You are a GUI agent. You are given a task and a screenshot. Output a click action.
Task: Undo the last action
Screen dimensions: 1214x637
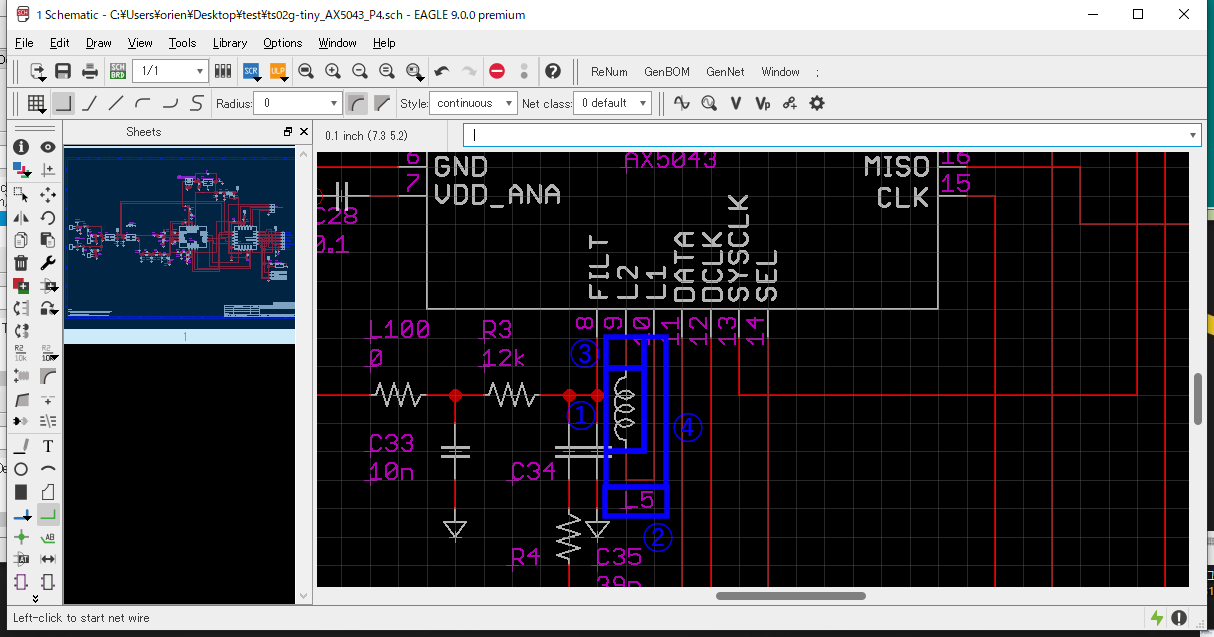[442, 72]
